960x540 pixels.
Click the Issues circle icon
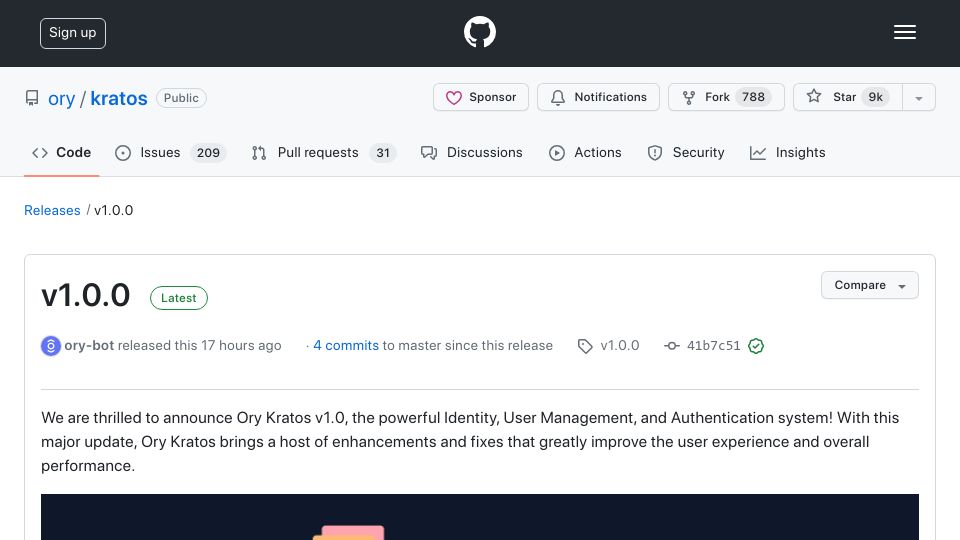click(x=122, y=153)
